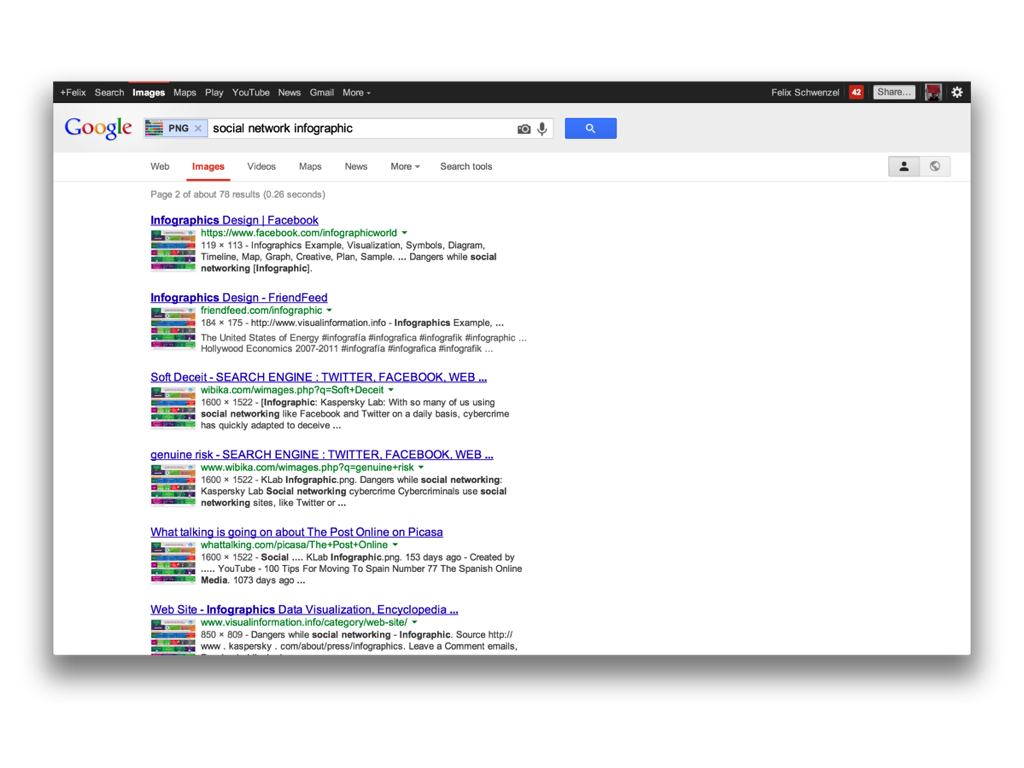This screenshot has height=768, width=1024.
Task: Click the search text input field
Action: point(360,129)
